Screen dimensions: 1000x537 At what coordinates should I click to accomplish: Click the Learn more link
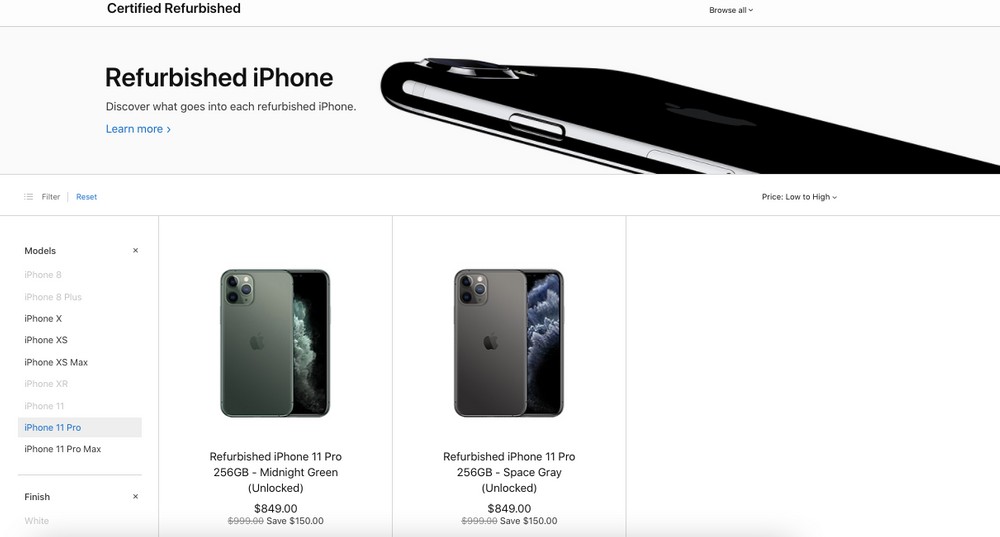click(138, 129)
